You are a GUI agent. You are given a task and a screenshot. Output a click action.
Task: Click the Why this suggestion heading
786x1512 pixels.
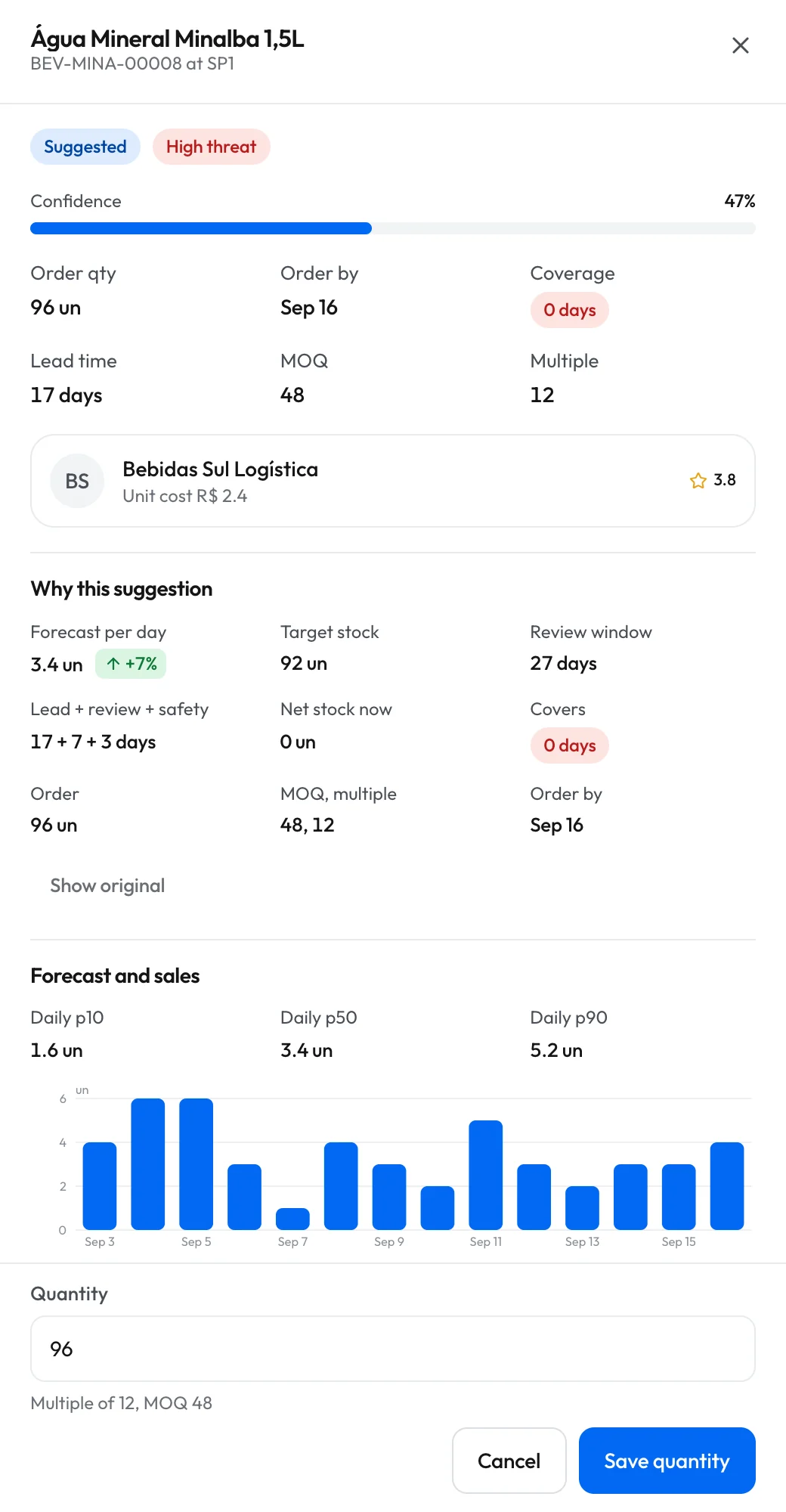(122, 589)
